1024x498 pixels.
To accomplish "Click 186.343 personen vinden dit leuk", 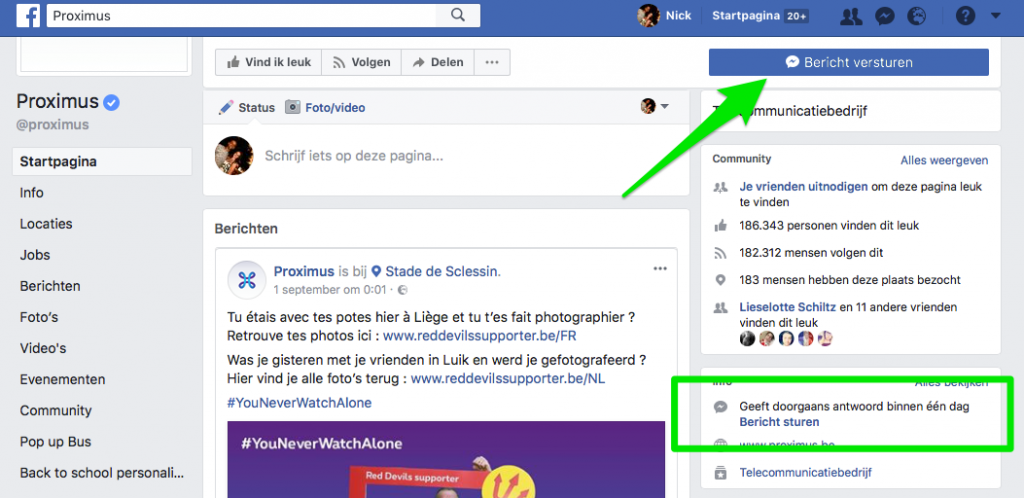I will (x=829, y=226).
